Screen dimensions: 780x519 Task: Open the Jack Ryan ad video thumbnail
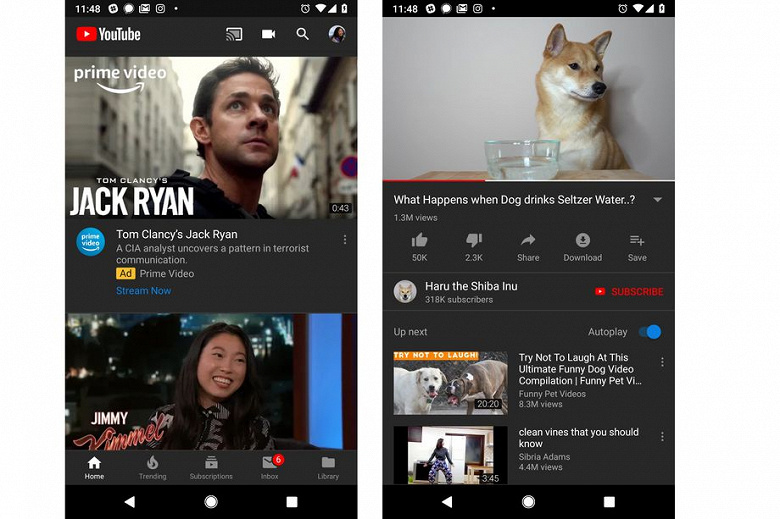(x=211, y=137)
